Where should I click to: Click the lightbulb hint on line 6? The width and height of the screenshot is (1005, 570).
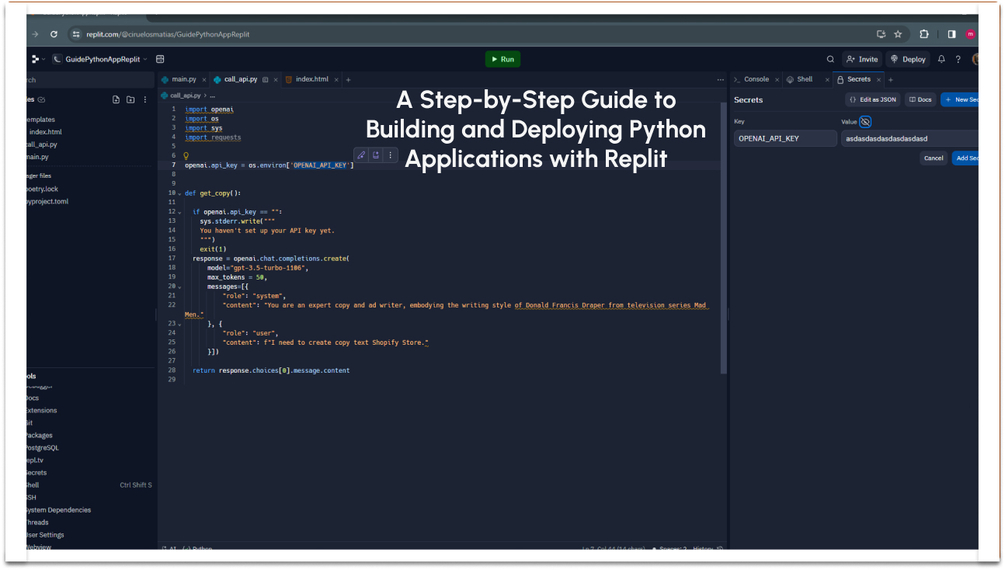tap(186, 156)
